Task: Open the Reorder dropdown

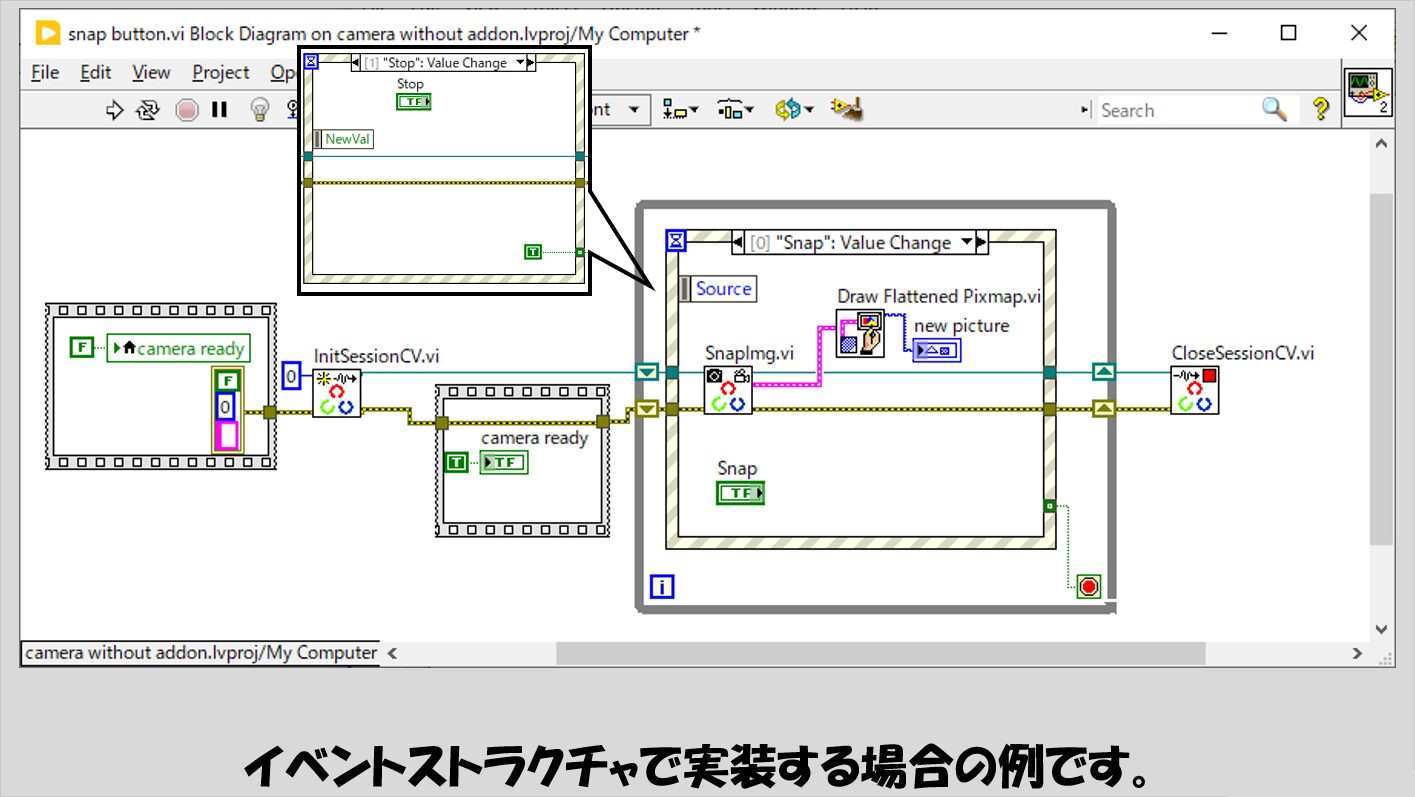Action: pos(793,110)
